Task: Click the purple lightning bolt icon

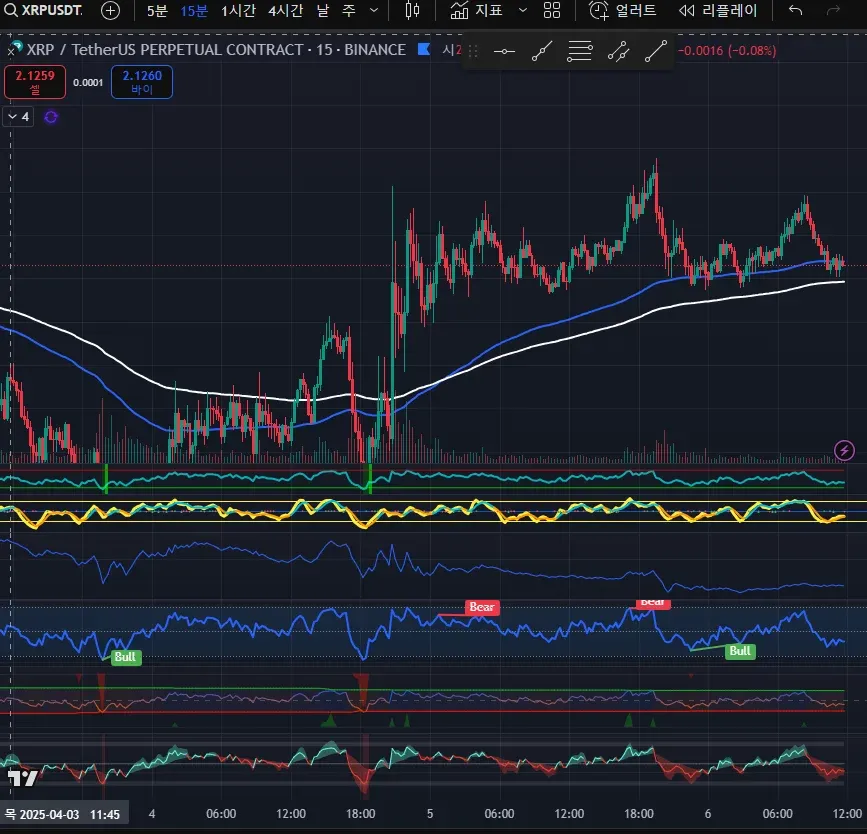Action: coord(844,450)
